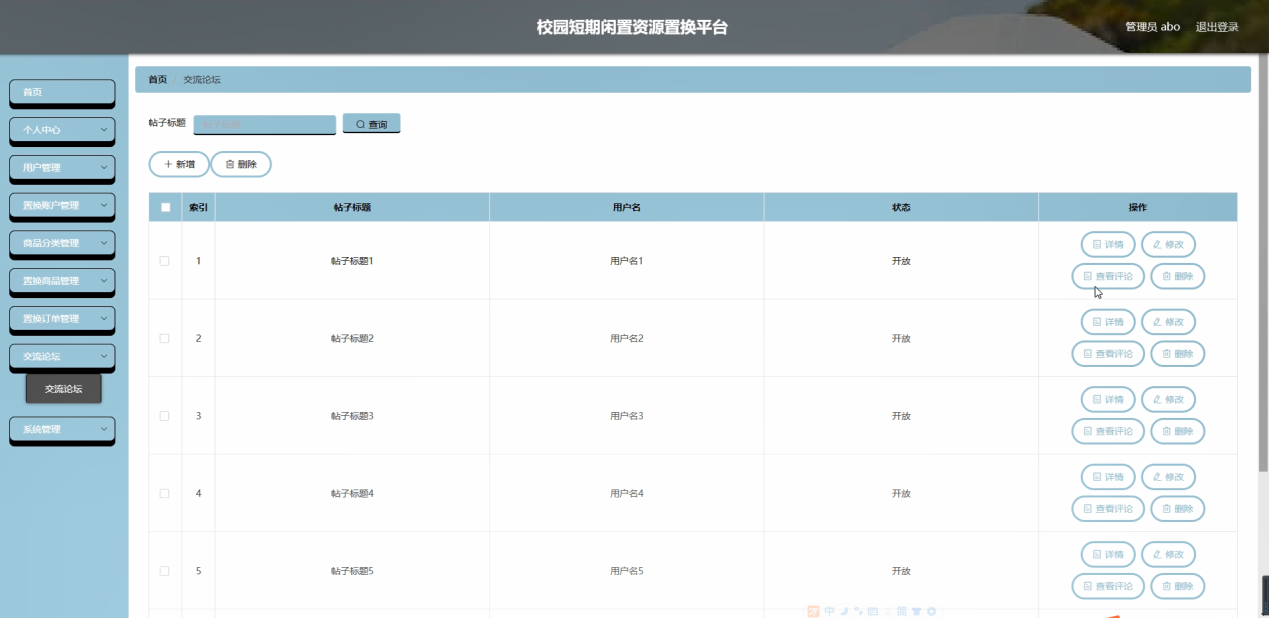This screenshot has height=618, width=1269.
Task: Click the 索引 column header
Action: pyautogui.click(x=198, y=207)
